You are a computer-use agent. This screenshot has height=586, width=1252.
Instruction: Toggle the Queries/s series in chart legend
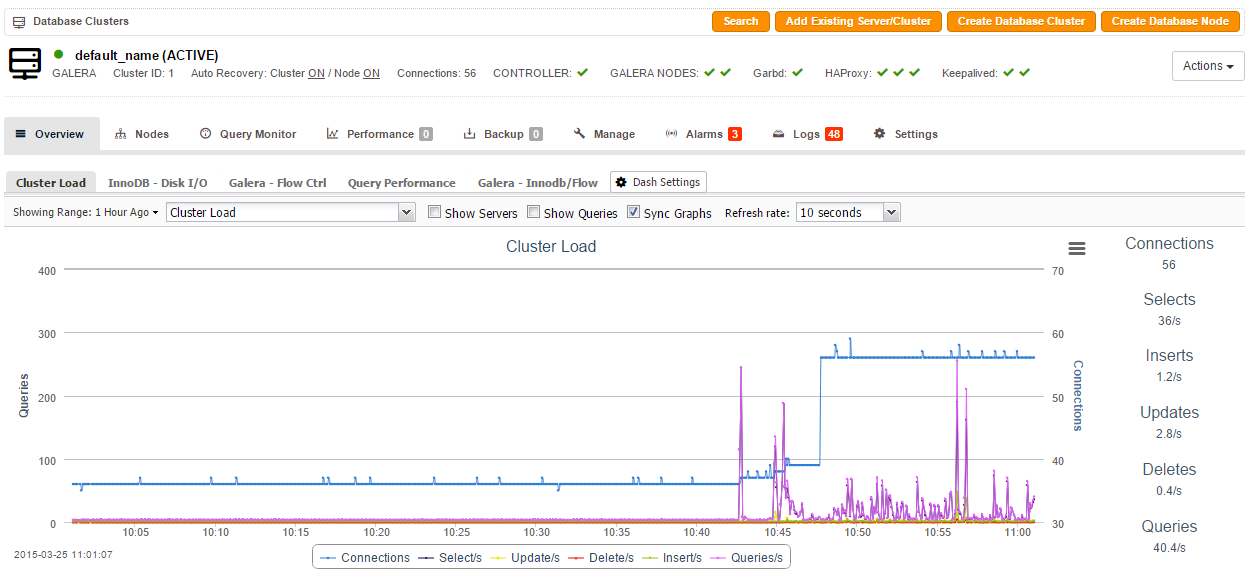point(748,558)
